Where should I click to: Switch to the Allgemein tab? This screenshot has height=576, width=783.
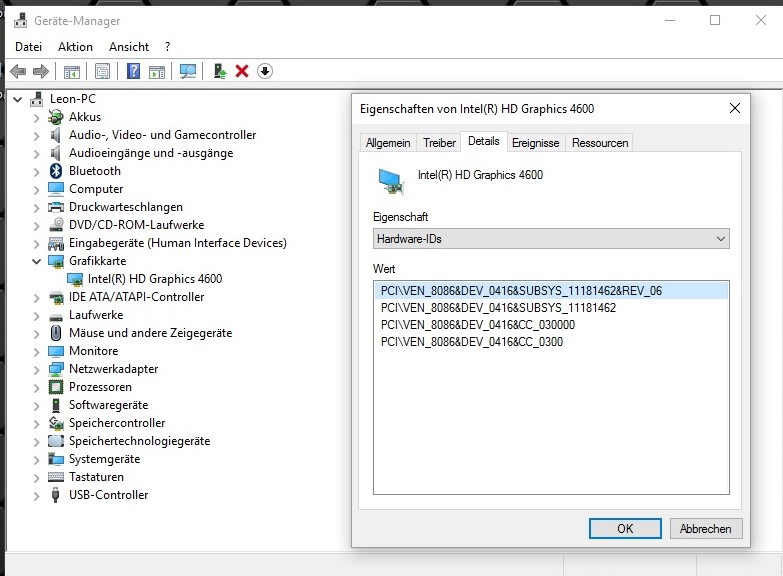(x=388, y=143)
